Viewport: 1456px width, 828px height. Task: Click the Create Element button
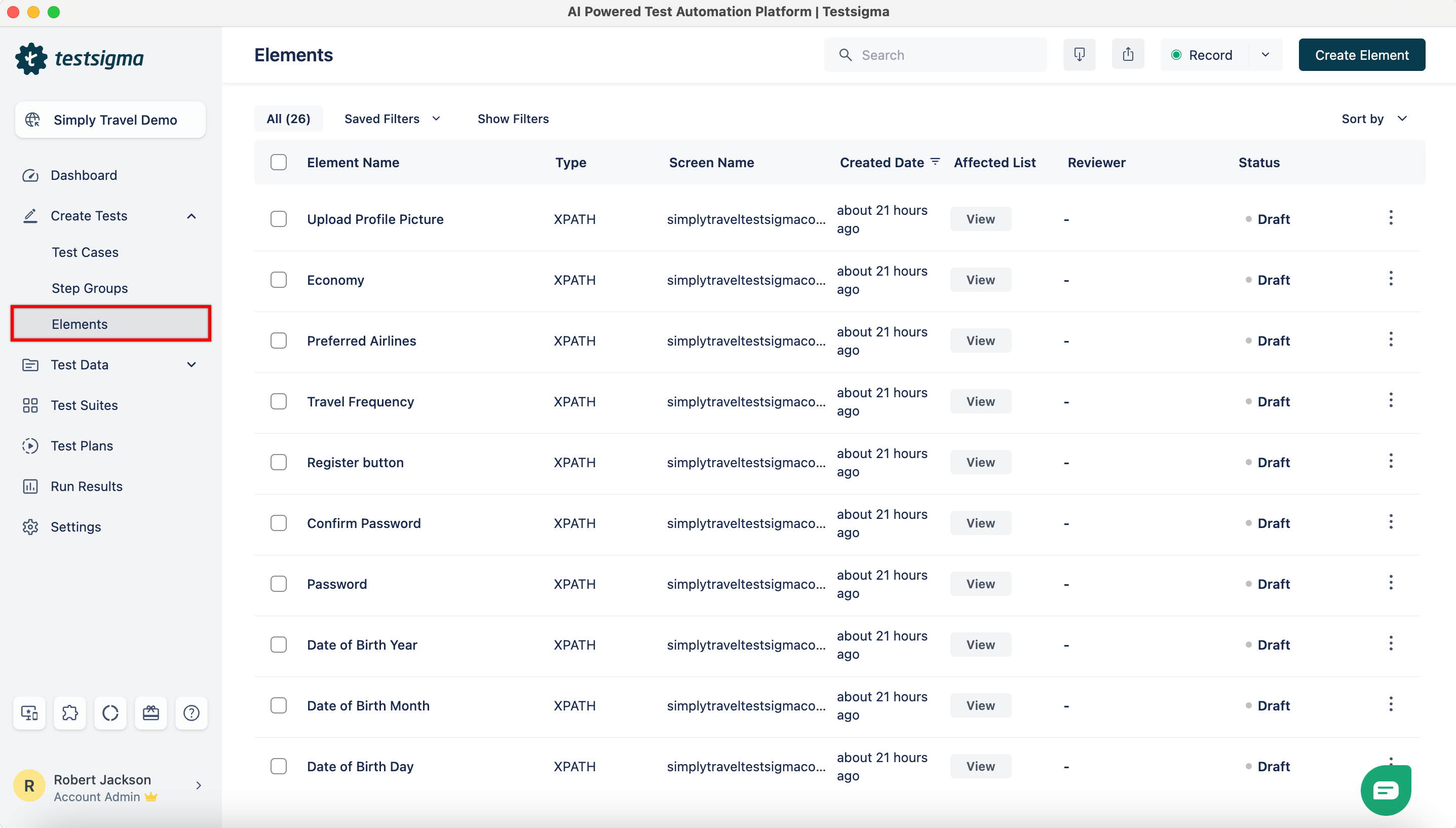[x=1361, y=55]
